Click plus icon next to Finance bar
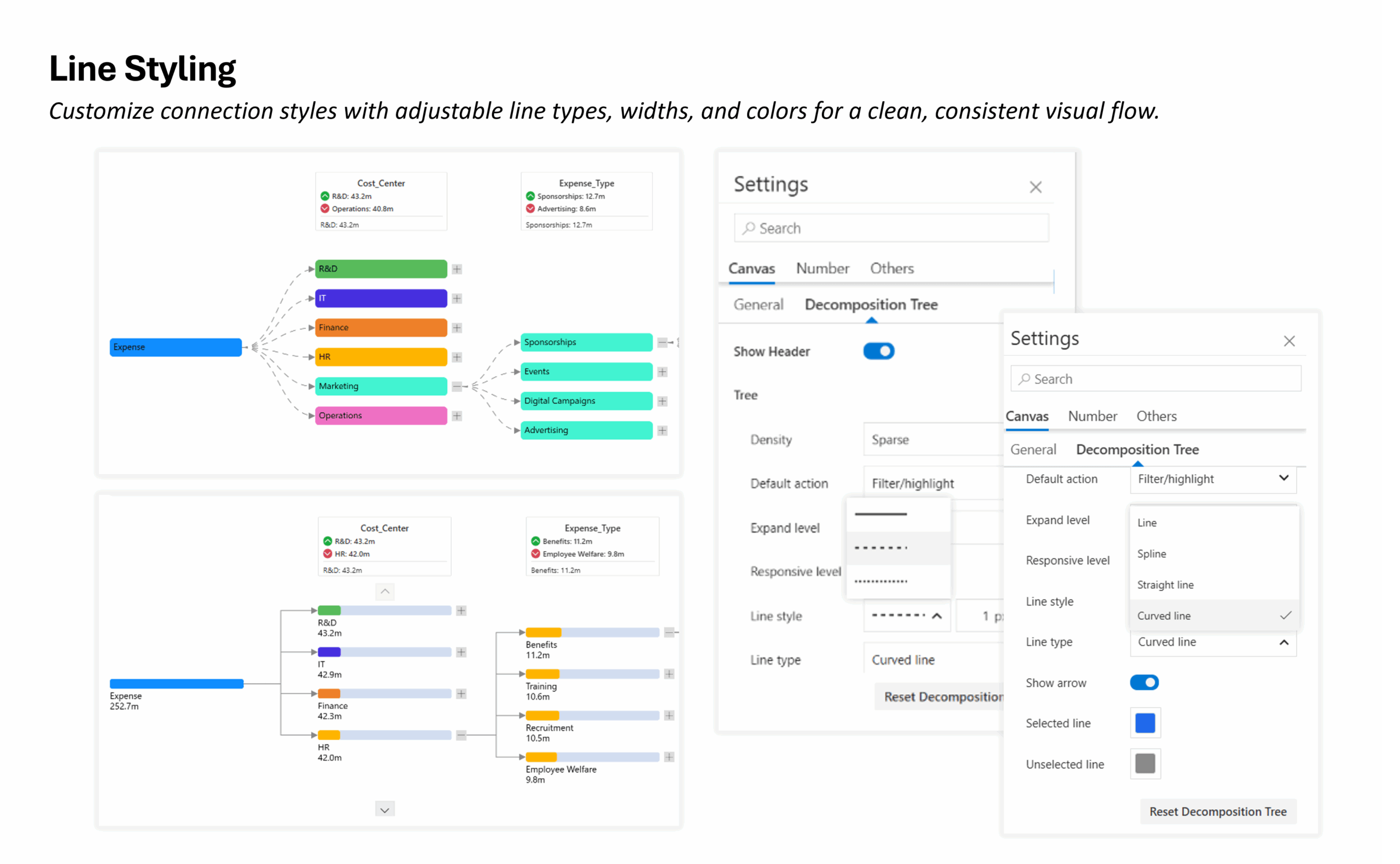This screenshot has width=1400, height=864. pos(457,328)
